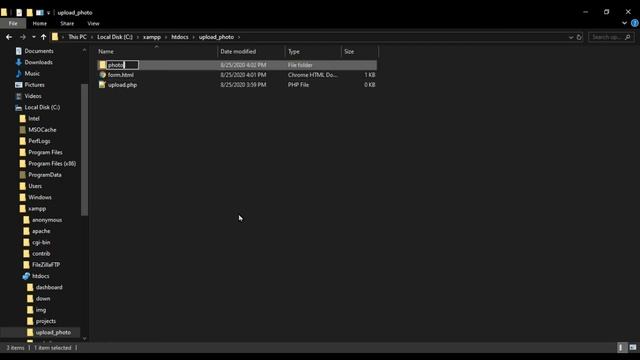640x360 pixels.
Task: Go back with the Back arrow
Action: 9,37
